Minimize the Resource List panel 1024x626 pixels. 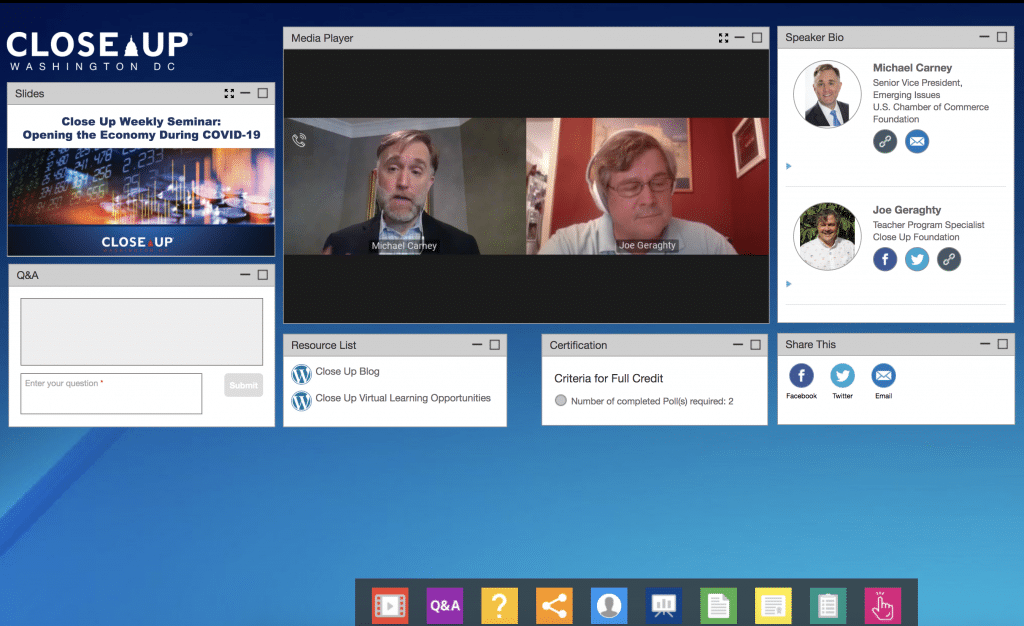tap(477, 344)
